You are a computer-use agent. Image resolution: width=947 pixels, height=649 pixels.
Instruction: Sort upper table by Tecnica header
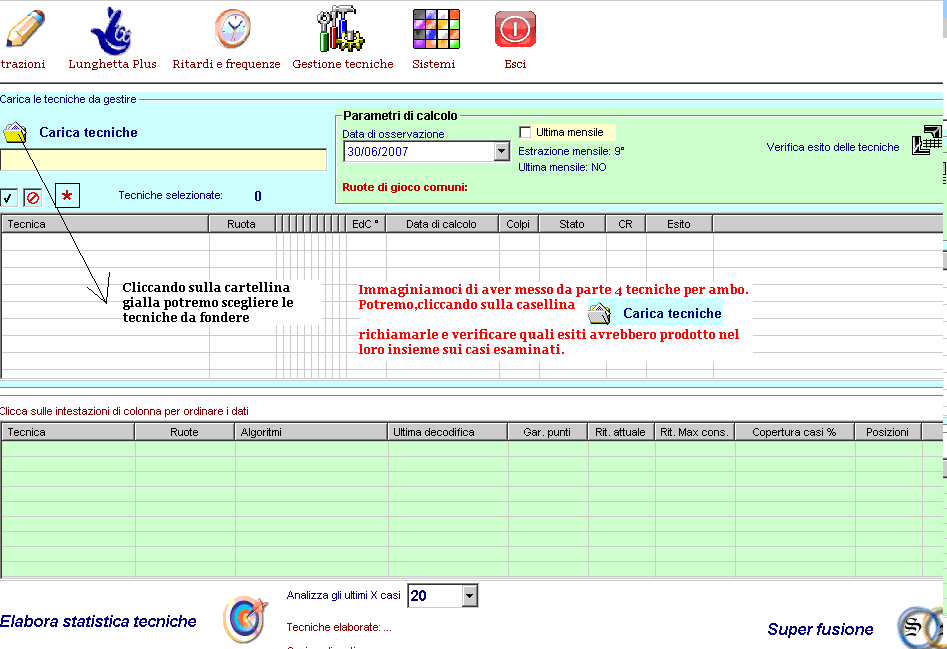pos(105,224)
